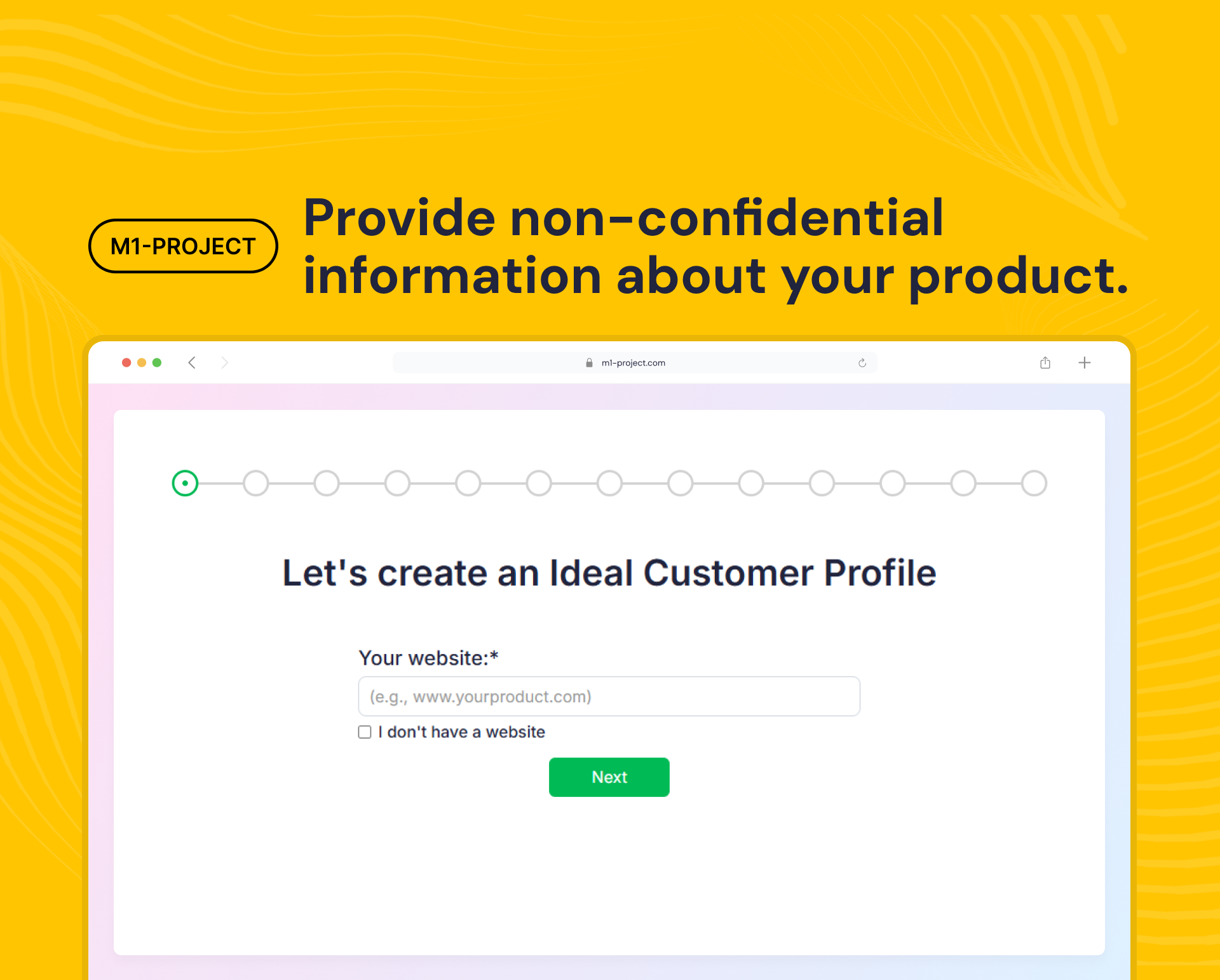Click the page reload icon
Image resolution: width=1220 pixels, height=980 pixels.
coord(862,363)
